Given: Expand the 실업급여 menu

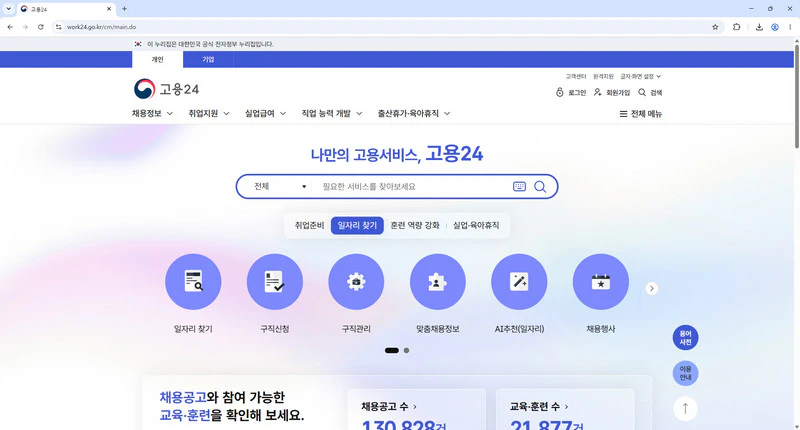Looking at the screenshot, I should pyautogui.click(x=265, y=113).
